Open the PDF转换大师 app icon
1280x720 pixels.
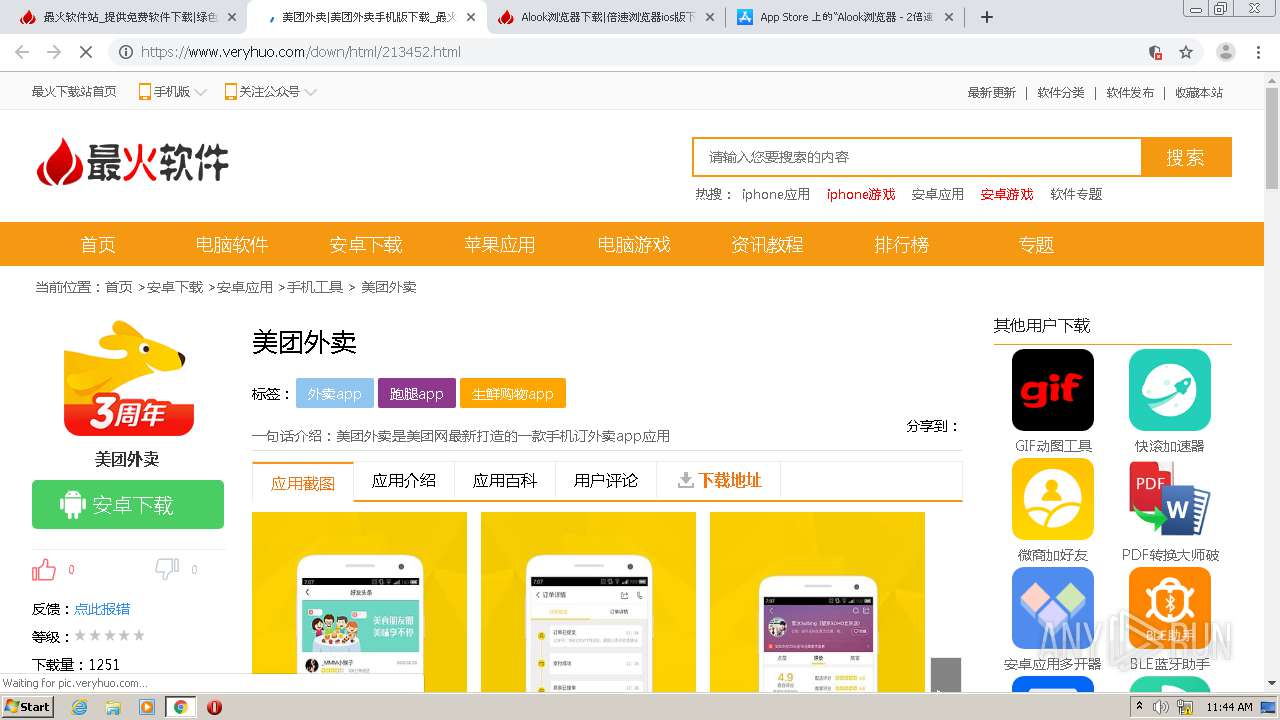coord(1170,499)
